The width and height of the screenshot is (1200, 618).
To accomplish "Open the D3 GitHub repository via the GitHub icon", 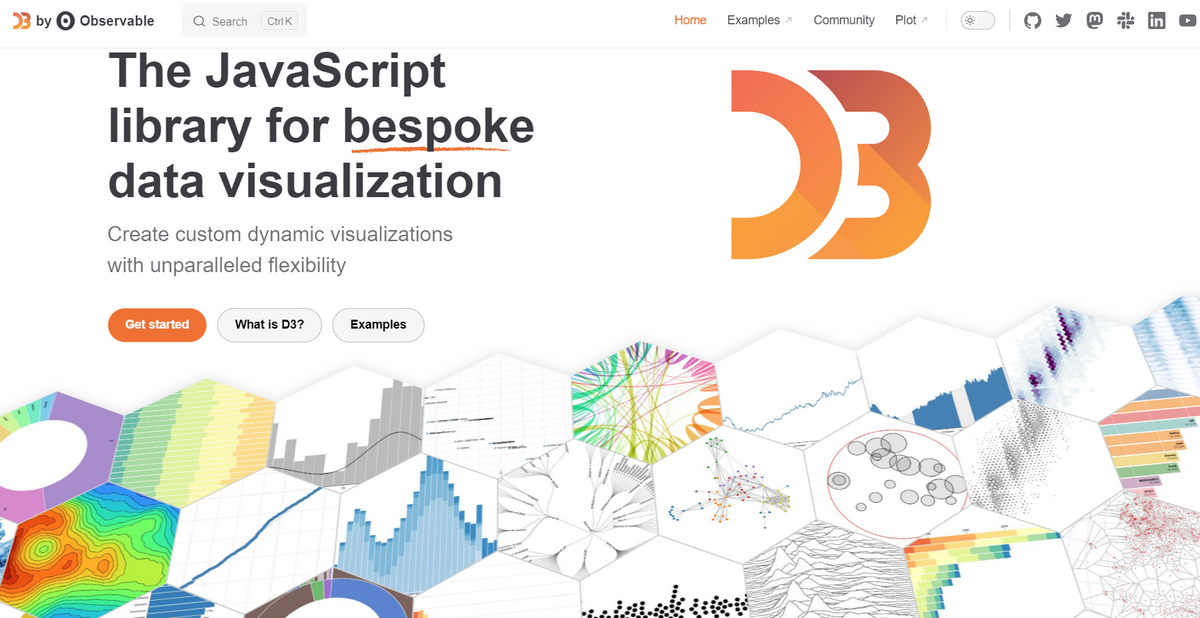I will tap(1032, 20).
